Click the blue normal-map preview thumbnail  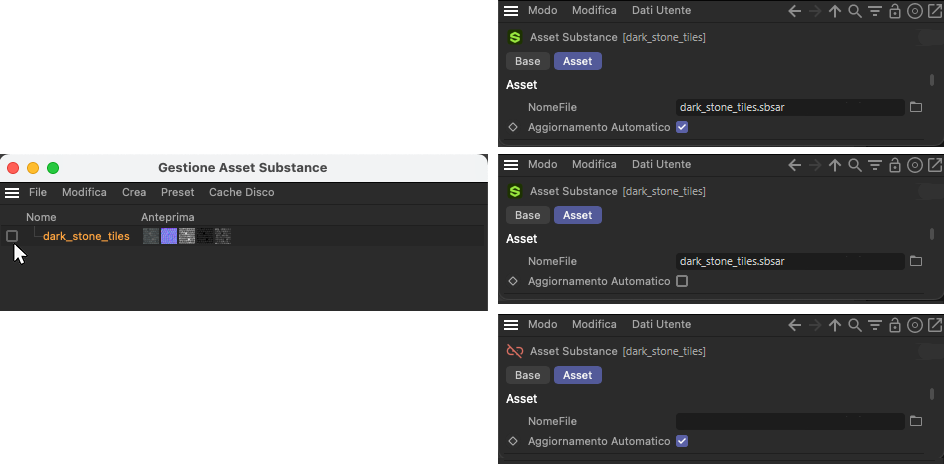169,236
